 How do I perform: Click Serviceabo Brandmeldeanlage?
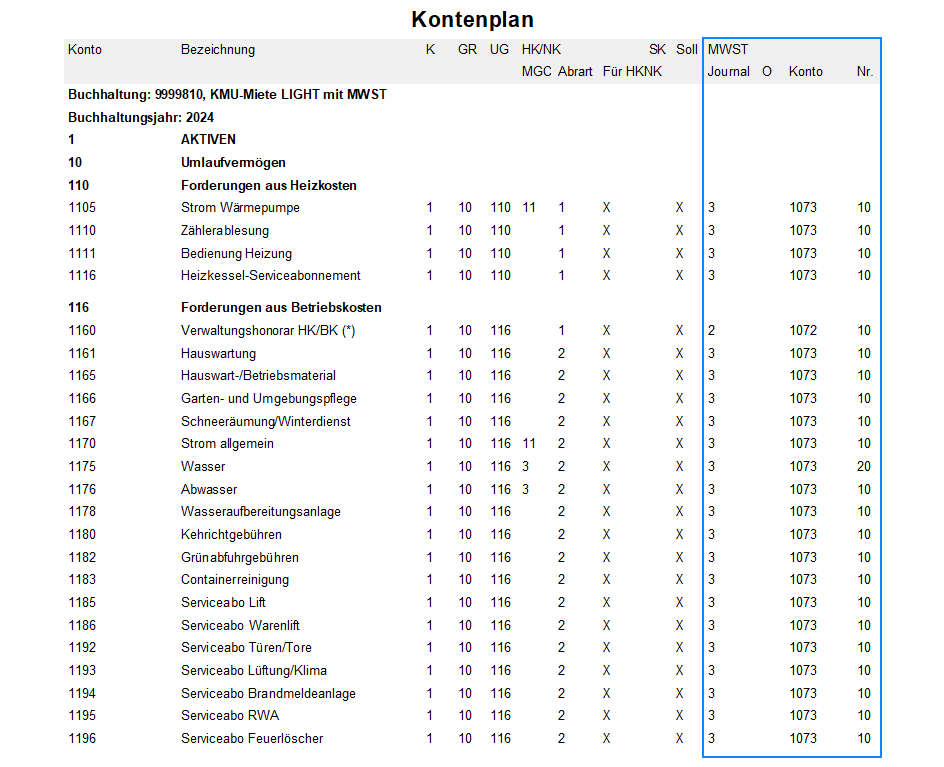tap(268, 694)
